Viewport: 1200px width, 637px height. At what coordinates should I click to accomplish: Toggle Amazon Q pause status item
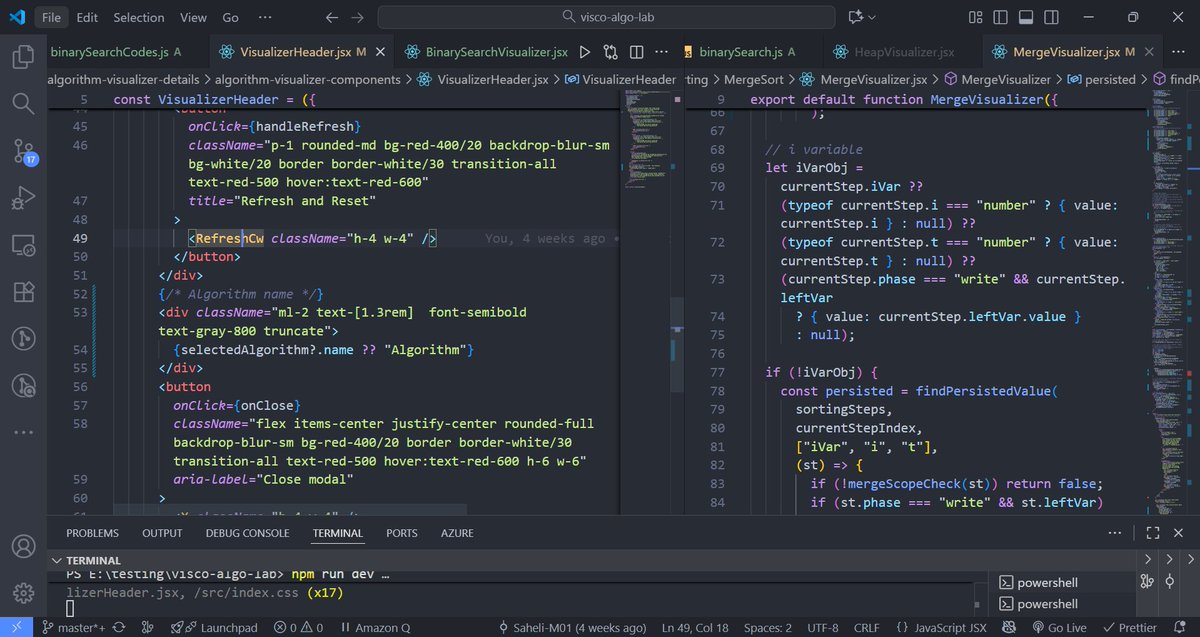click(x=376, y=628)
